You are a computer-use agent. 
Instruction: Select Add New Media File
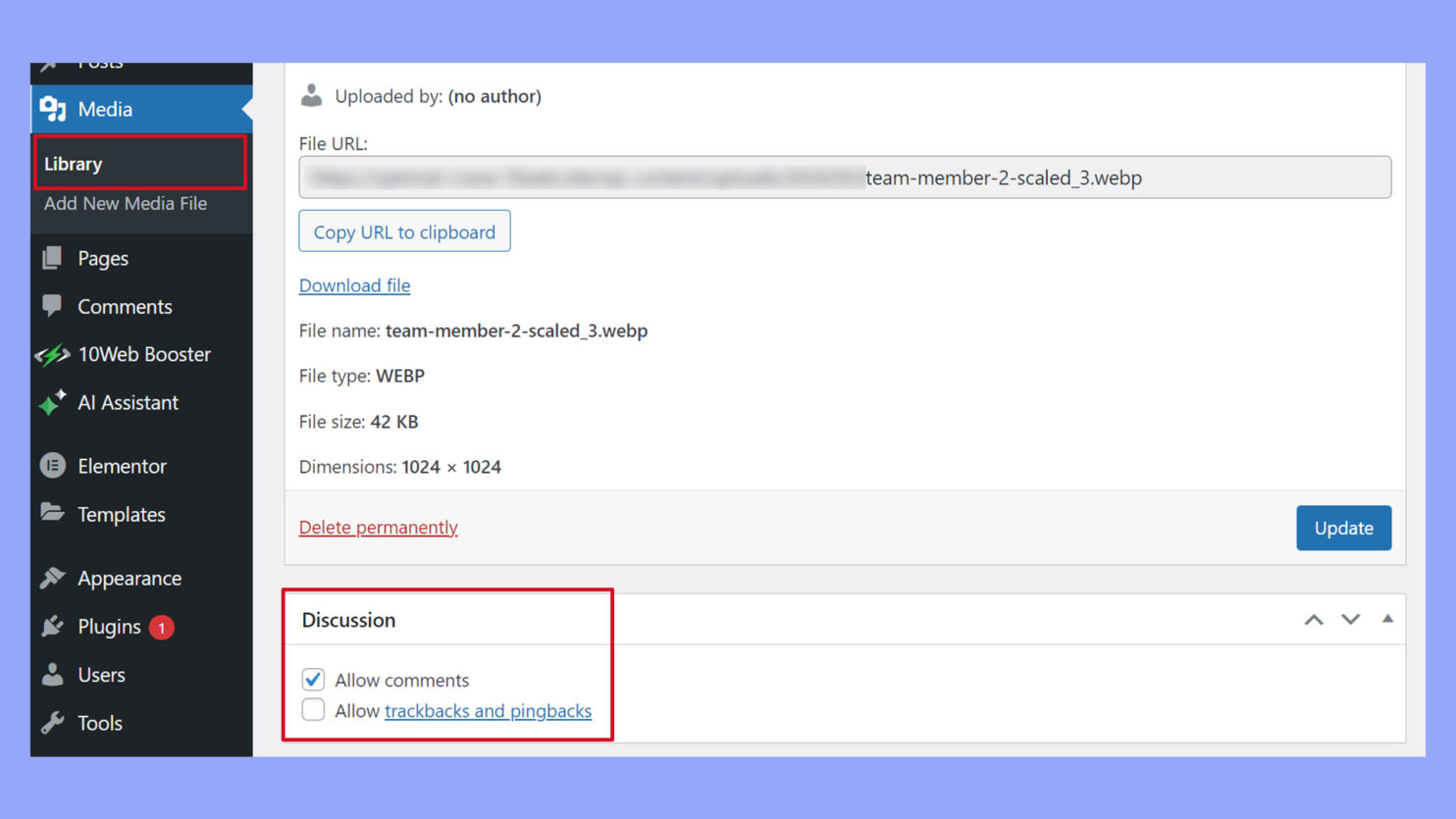(x=125, y=203)
